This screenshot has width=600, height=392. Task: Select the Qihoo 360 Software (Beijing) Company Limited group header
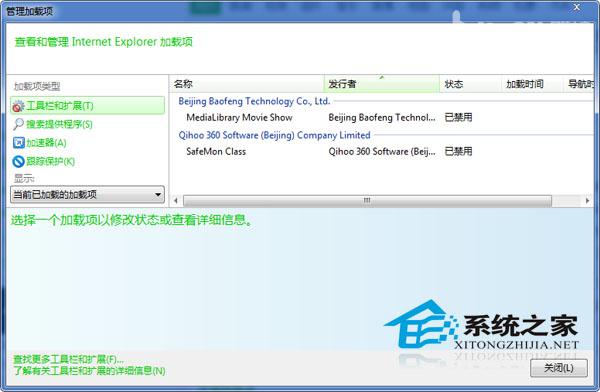274,135
